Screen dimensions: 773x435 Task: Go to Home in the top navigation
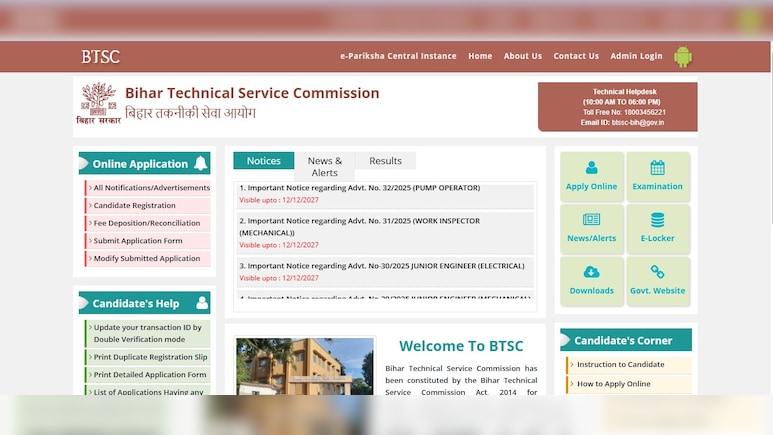tap(480, 56)
